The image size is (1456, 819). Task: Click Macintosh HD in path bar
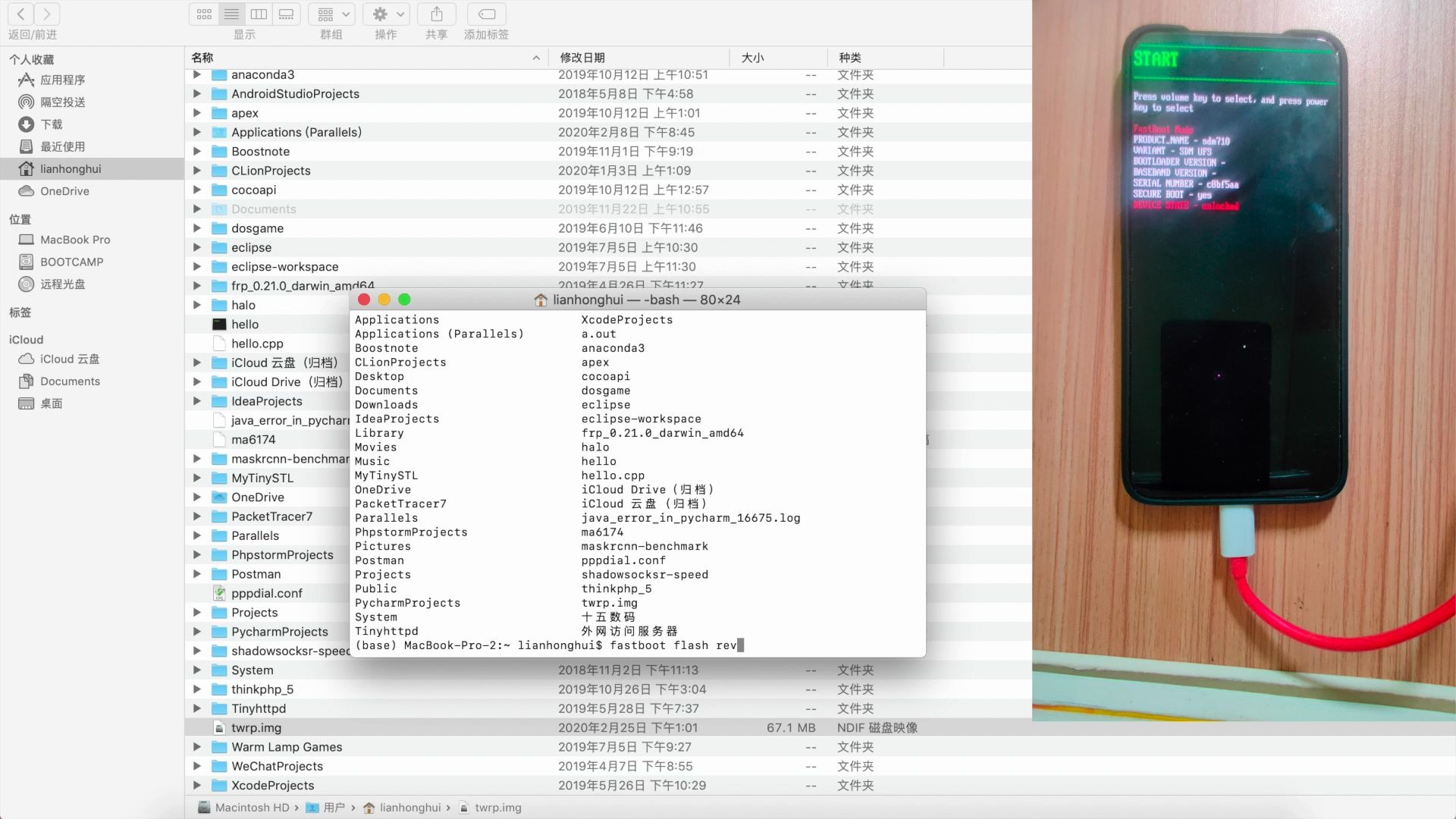(x=252, y=808)
